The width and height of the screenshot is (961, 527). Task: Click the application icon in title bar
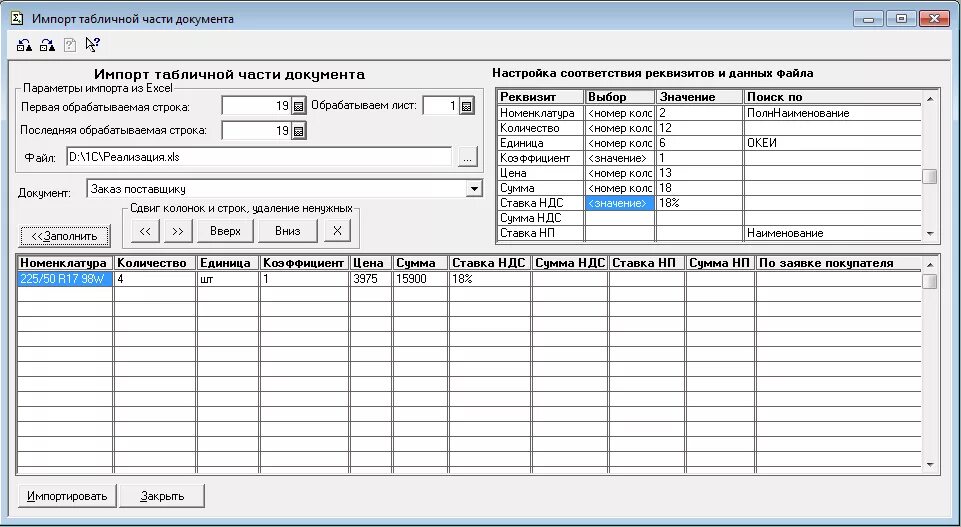[x=17, y=18]
